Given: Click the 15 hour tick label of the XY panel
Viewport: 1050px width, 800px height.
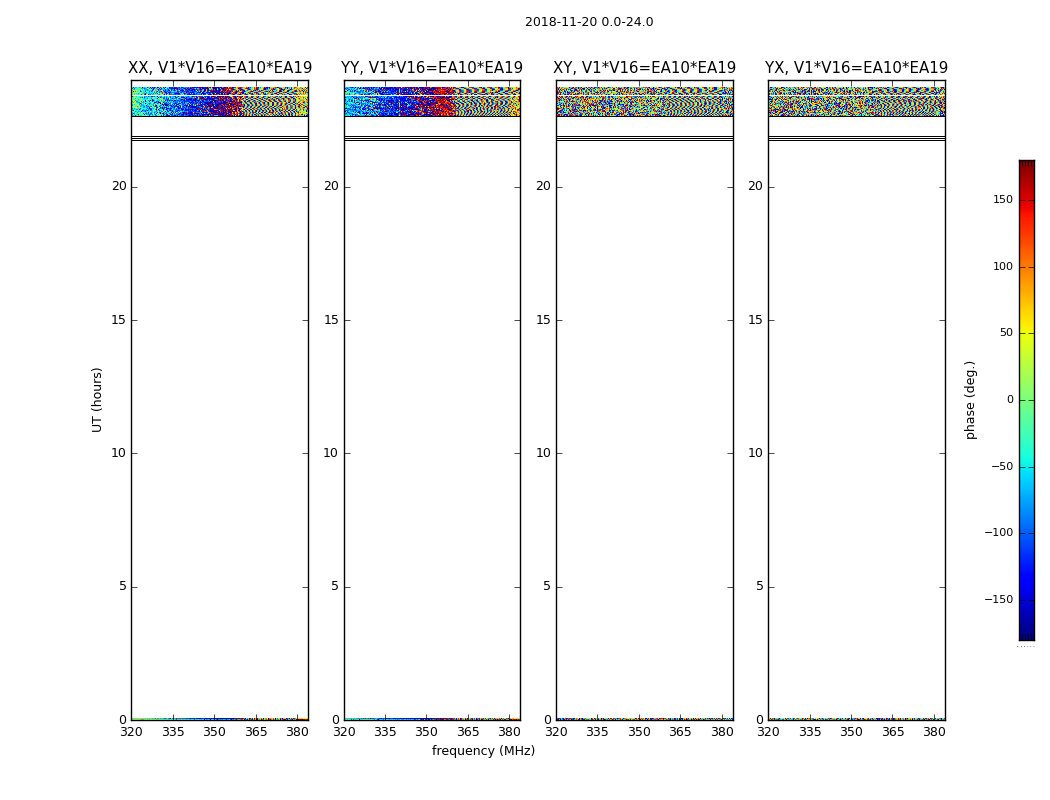Looking at the screenshot, I should pyautogui.click(x=543, y=320).
